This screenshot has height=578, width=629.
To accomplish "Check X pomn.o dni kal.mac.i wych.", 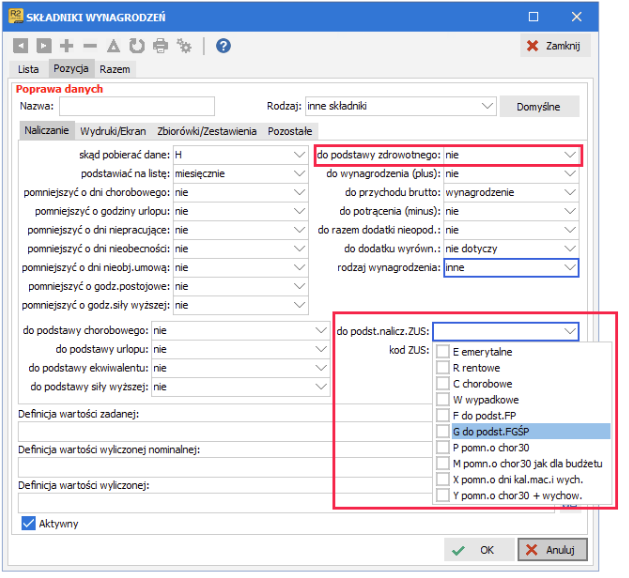I will pos(443,479).
